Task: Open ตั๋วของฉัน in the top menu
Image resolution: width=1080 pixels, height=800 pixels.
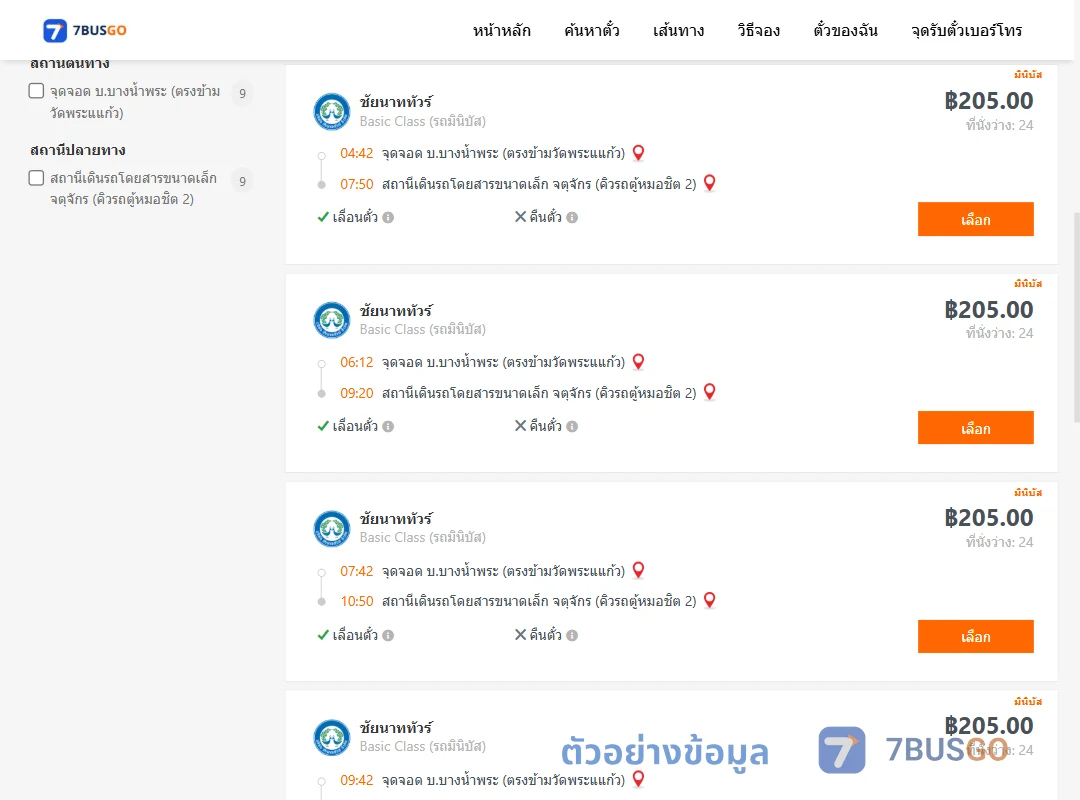Action: (x=845, y=30)
